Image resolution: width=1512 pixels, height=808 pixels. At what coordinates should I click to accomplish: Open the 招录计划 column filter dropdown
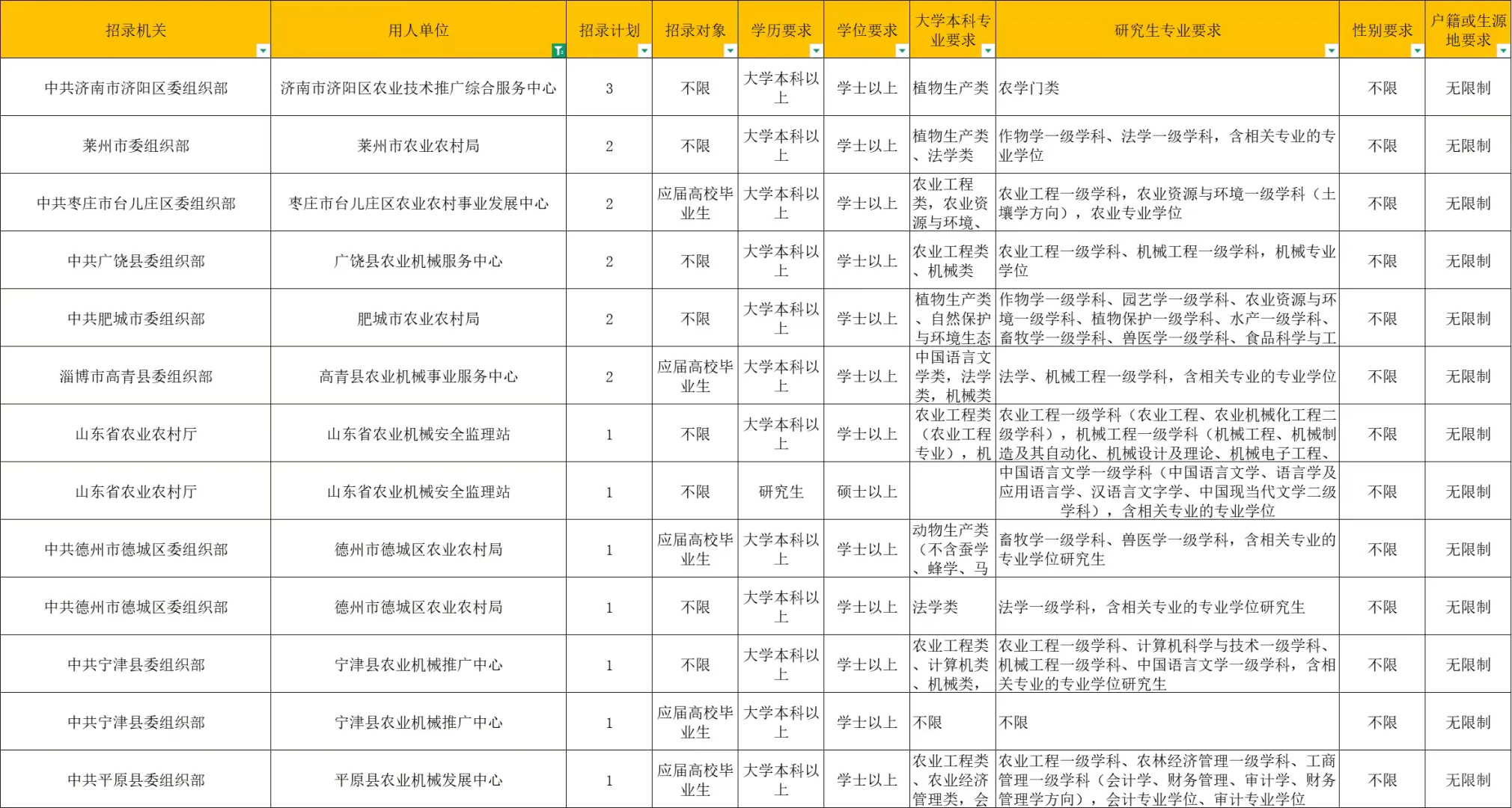tap(644, 51)
